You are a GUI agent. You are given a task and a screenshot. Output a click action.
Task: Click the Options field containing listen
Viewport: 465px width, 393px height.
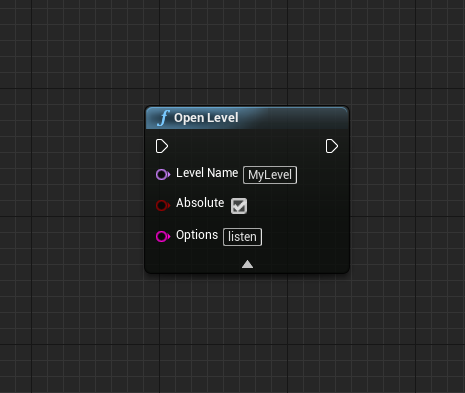click(x=242, y=237)
